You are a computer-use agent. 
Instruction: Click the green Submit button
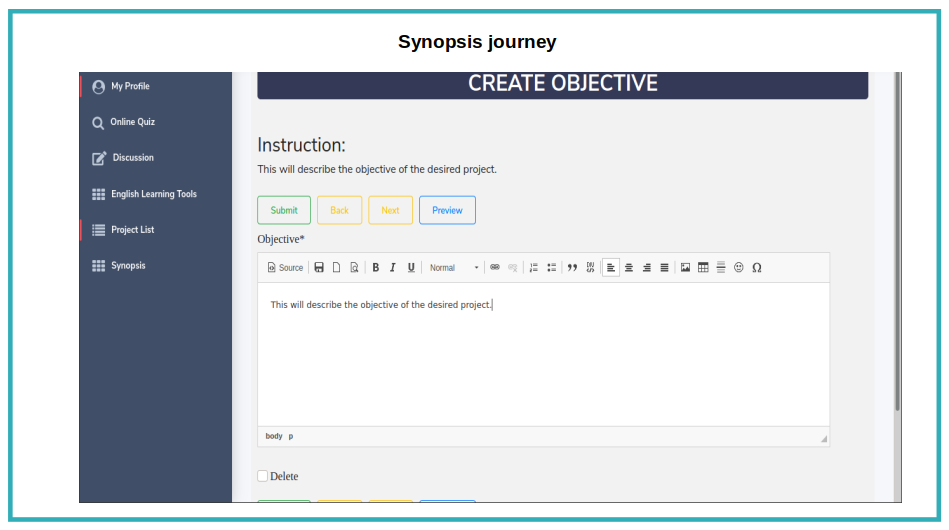(284, 210)
